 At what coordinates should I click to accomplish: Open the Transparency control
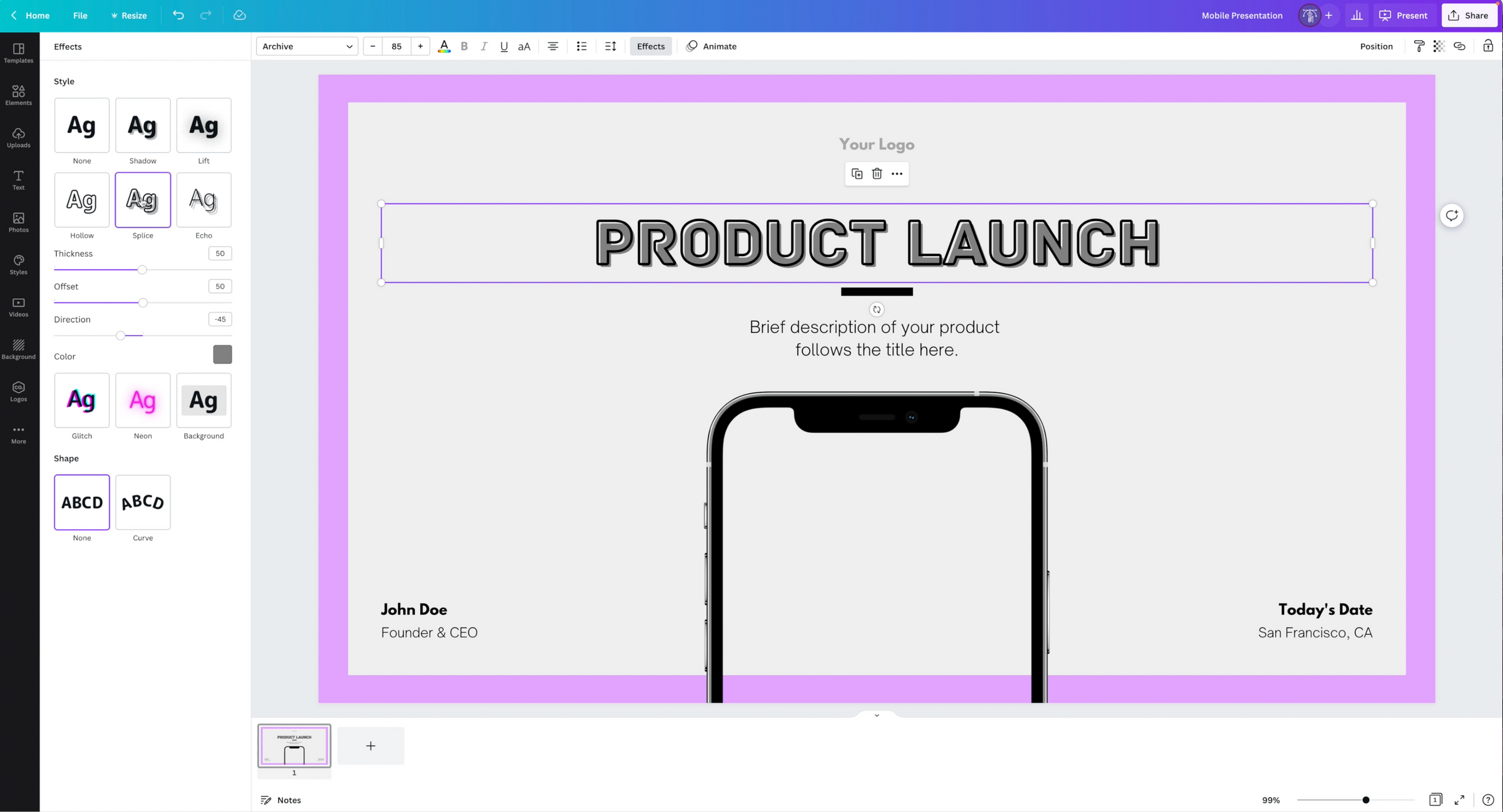(x=1438, y=46)
